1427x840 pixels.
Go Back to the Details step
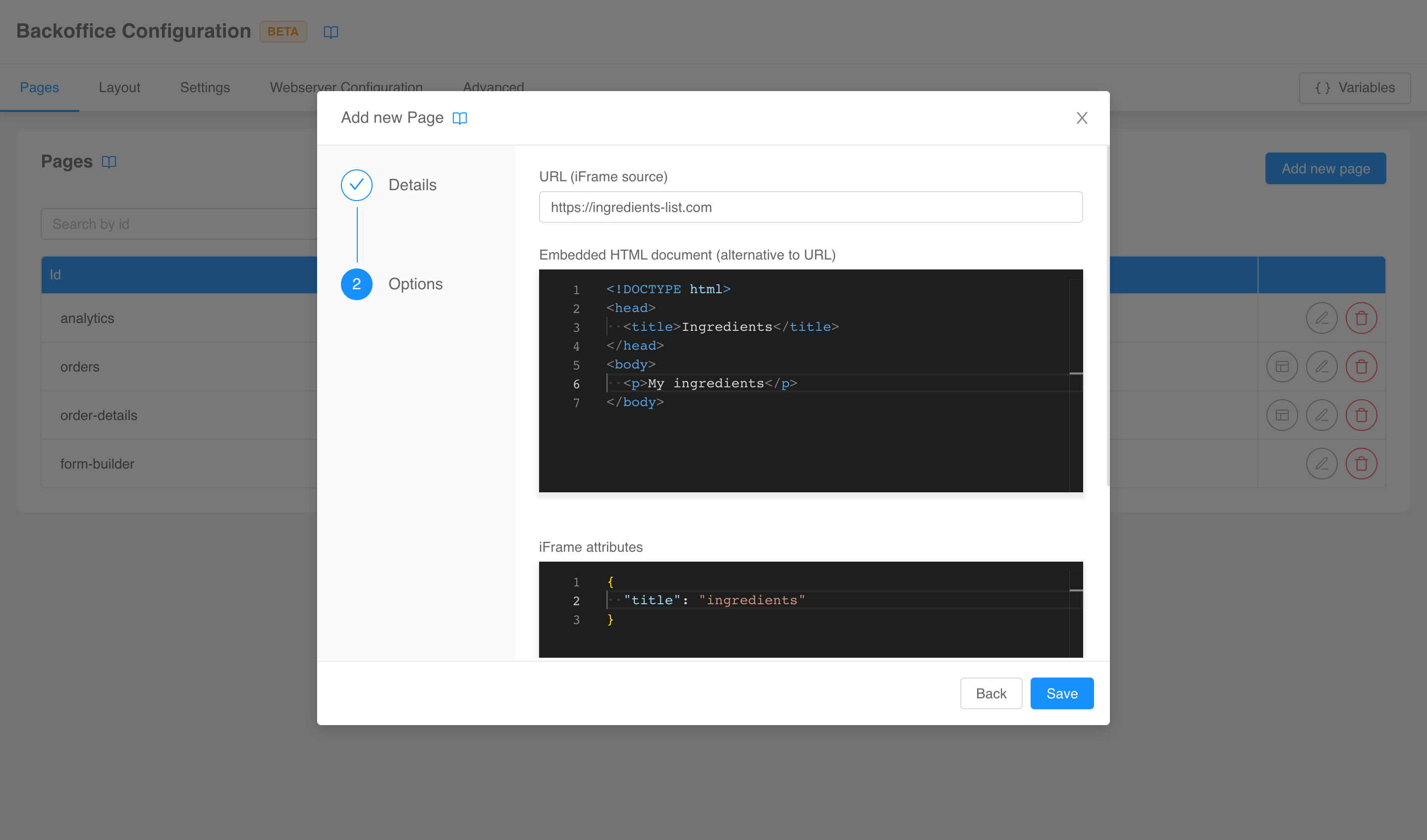[991, 693]
